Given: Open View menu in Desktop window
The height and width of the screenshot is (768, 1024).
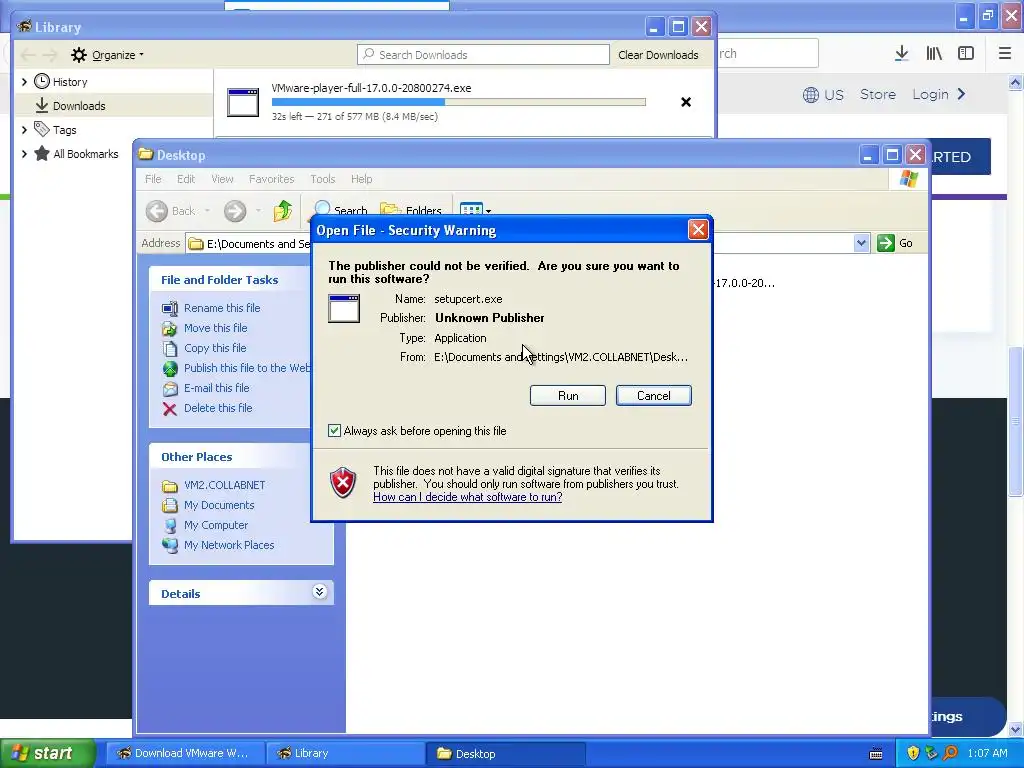Looking at the screenshot, I should [x=222, y=179].
